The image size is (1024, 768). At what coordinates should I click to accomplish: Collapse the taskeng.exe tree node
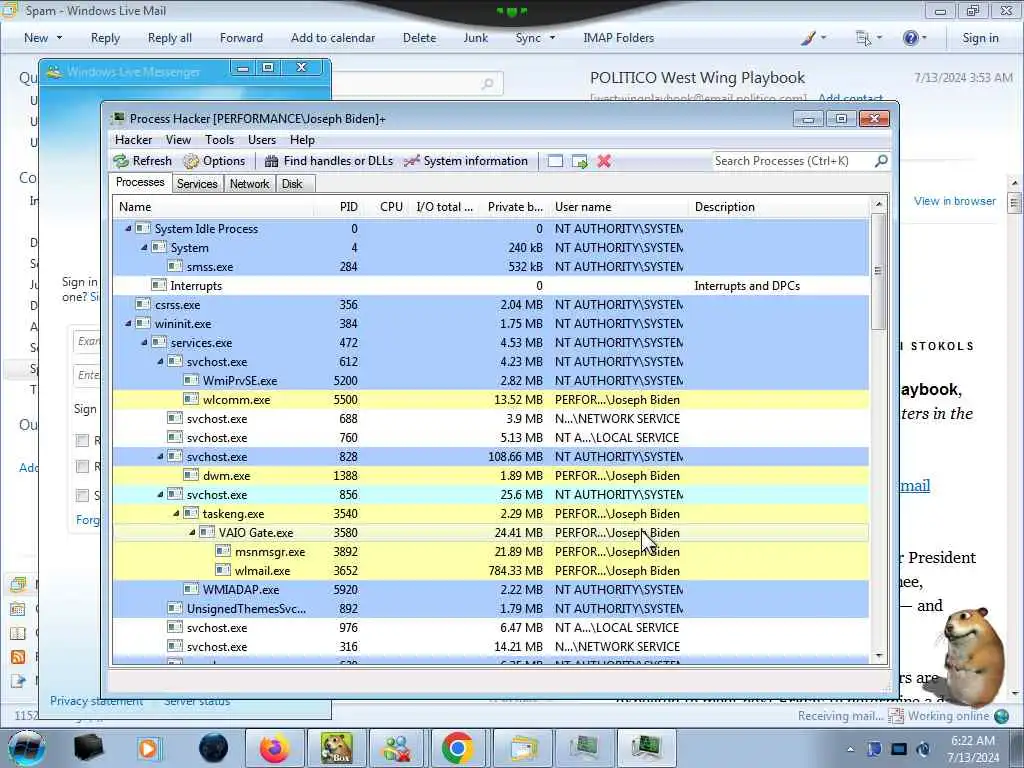point(176,513)
